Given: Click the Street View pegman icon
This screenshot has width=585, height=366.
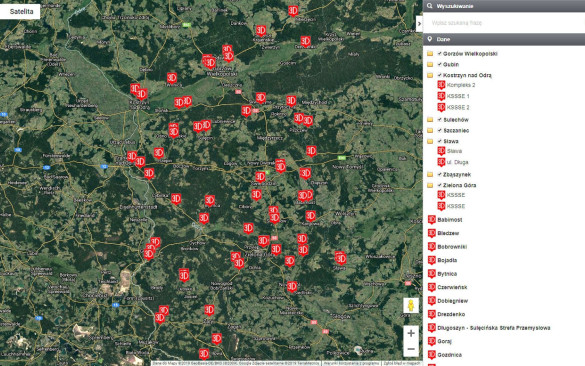Looking at the screenshot, I should [411, 305].
